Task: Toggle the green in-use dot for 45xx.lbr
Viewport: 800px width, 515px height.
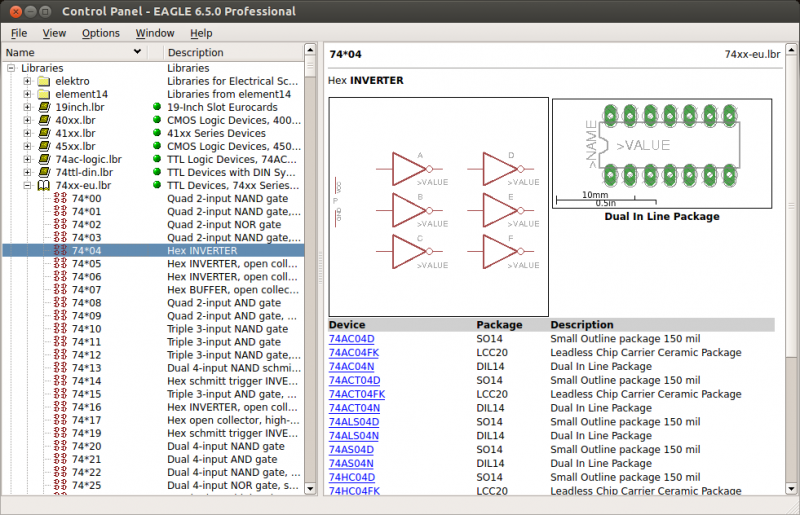Action: (157, 146)
